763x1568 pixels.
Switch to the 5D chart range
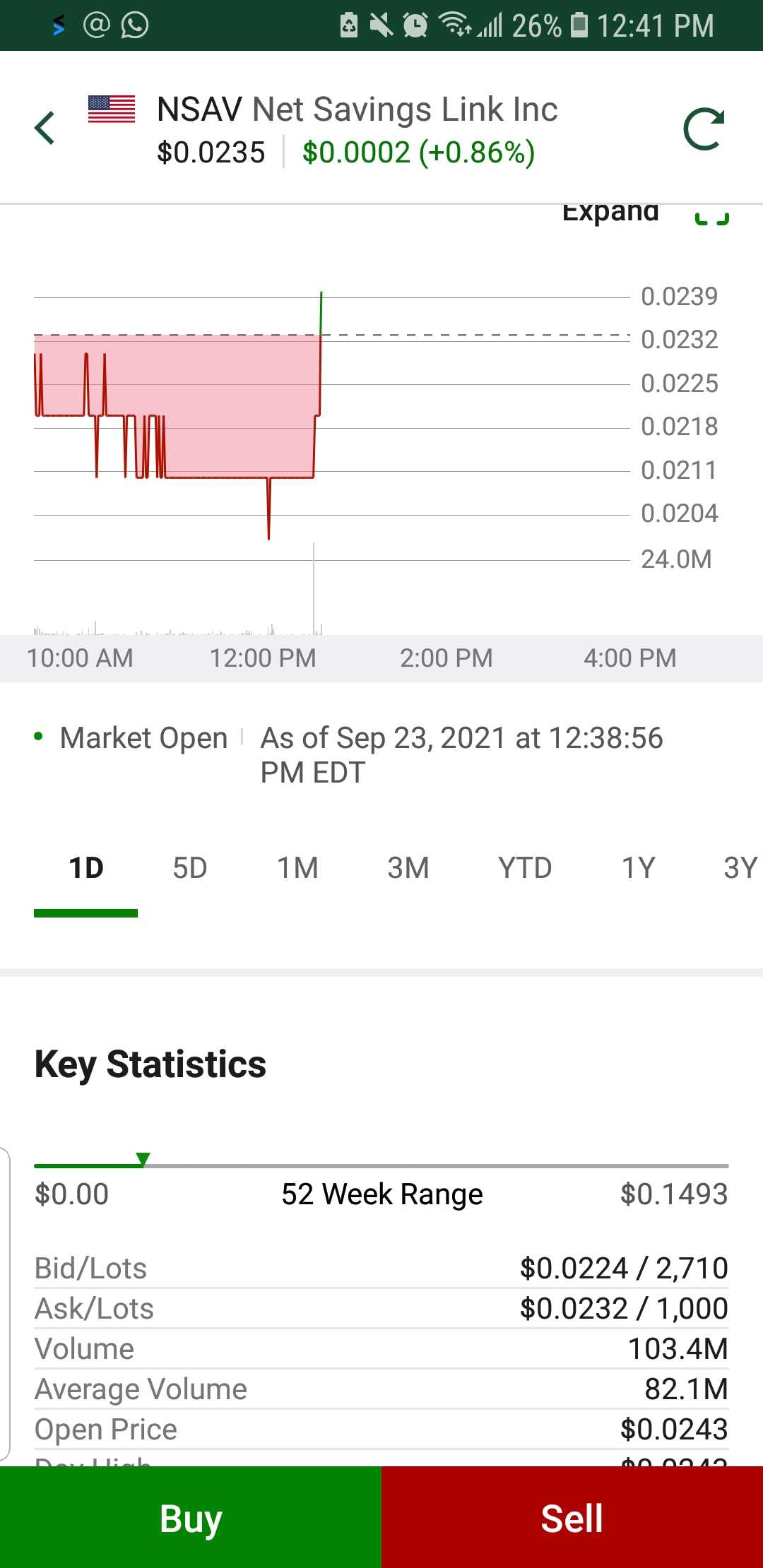[x=190, y=868]
